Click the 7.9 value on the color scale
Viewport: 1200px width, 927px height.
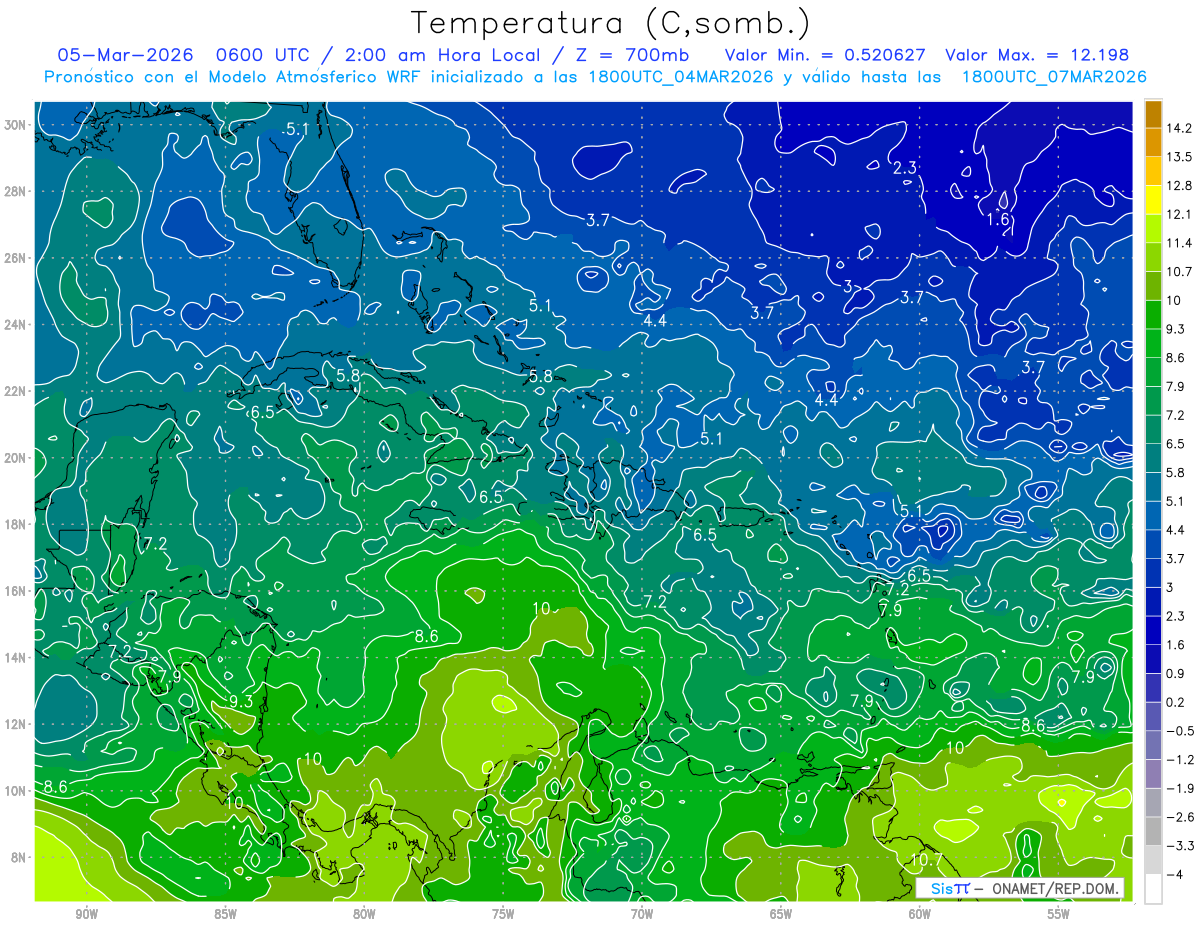pyautogui.click(x=1176, y=386)
